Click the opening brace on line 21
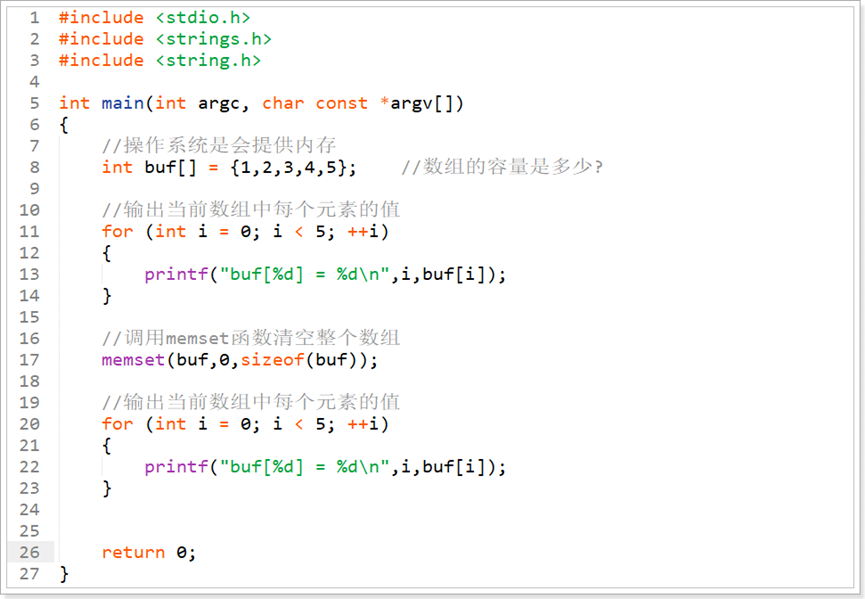Screen dimensions: 865x599 [107, 446]
